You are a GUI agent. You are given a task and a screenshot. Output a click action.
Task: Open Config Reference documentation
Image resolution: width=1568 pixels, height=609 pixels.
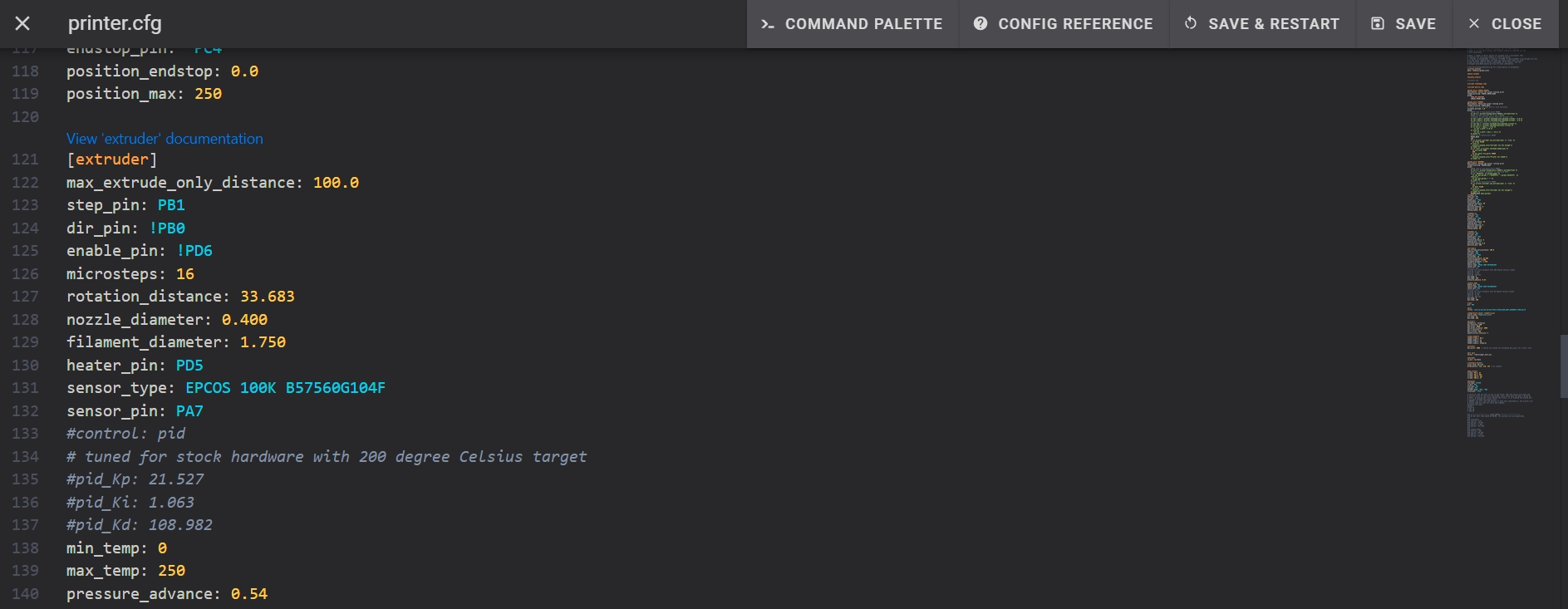tap(1064, 24)
